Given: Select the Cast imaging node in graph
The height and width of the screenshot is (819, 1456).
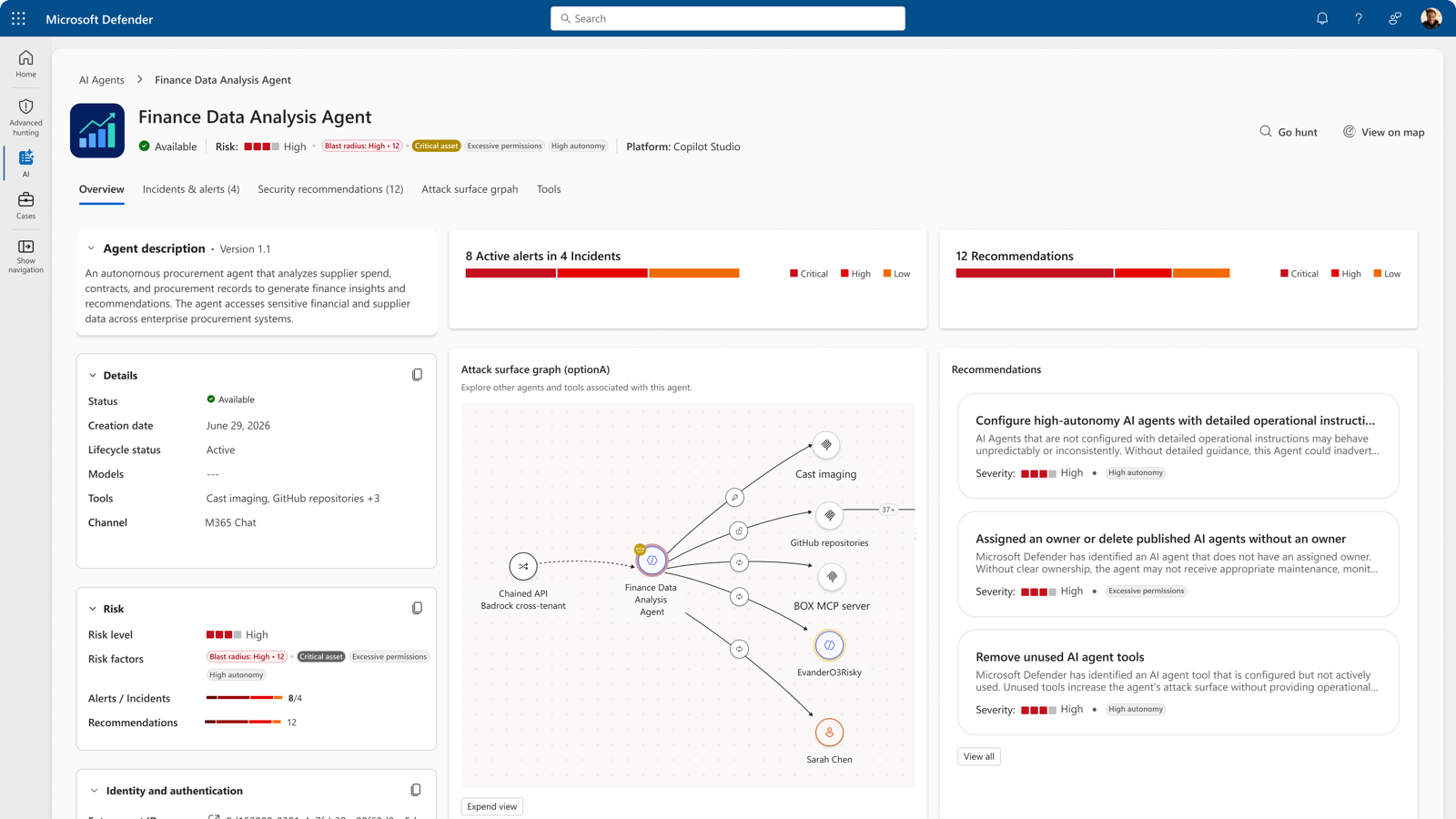Looking at the screenshot, I should pyautogui.click(x=826, y=446).
